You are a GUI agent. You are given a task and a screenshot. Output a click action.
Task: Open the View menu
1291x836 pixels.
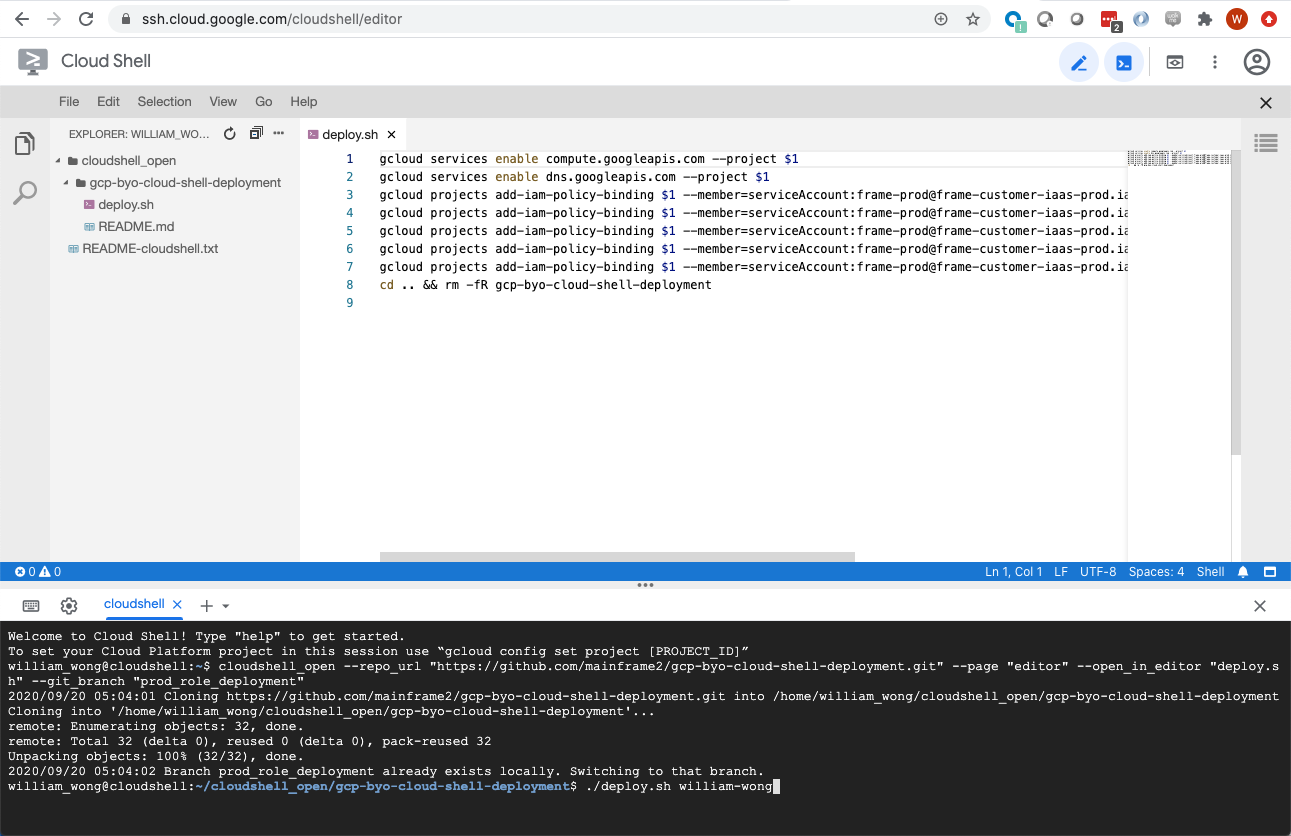click(x=223, y=101)
